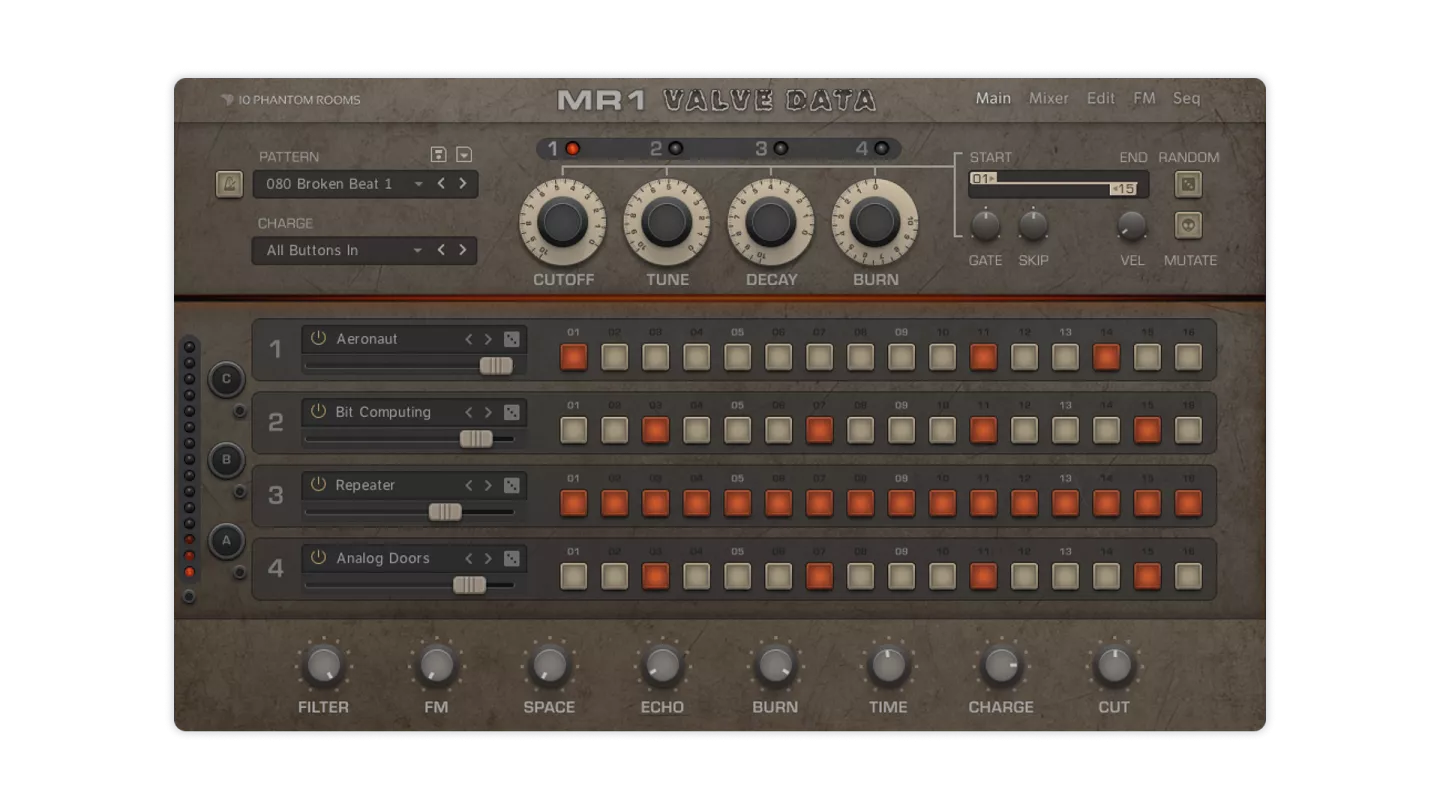
Task: Click the save pattern disk icon
Action: pyautogui.click(x=438, y=154)
